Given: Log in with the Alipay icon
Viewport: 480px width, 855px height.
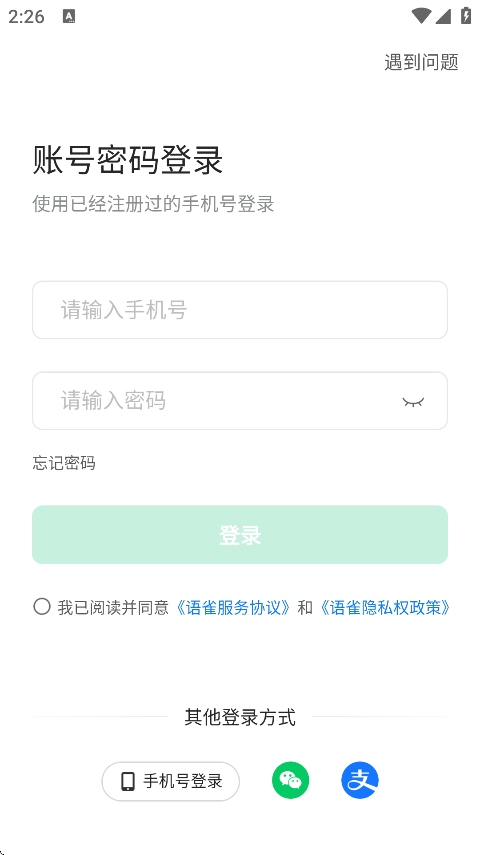Looking at the screenshot, I should [360, 780].
